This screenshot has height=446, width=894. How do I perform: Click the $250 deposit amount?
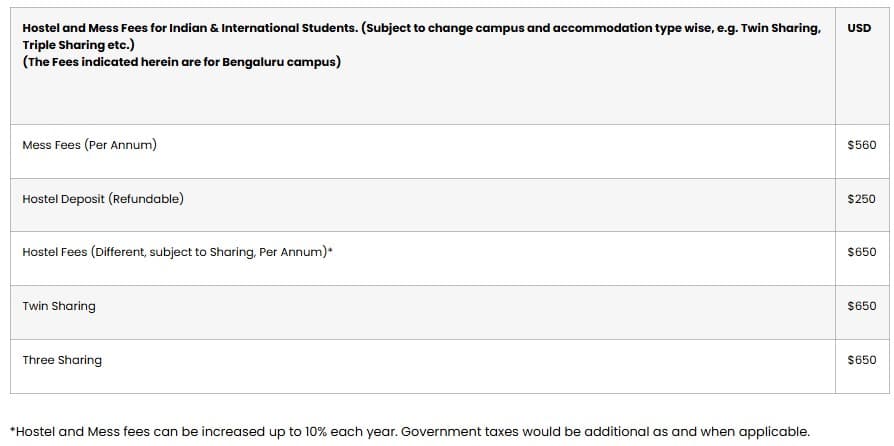pyautogui.click(x=861, y=199)
